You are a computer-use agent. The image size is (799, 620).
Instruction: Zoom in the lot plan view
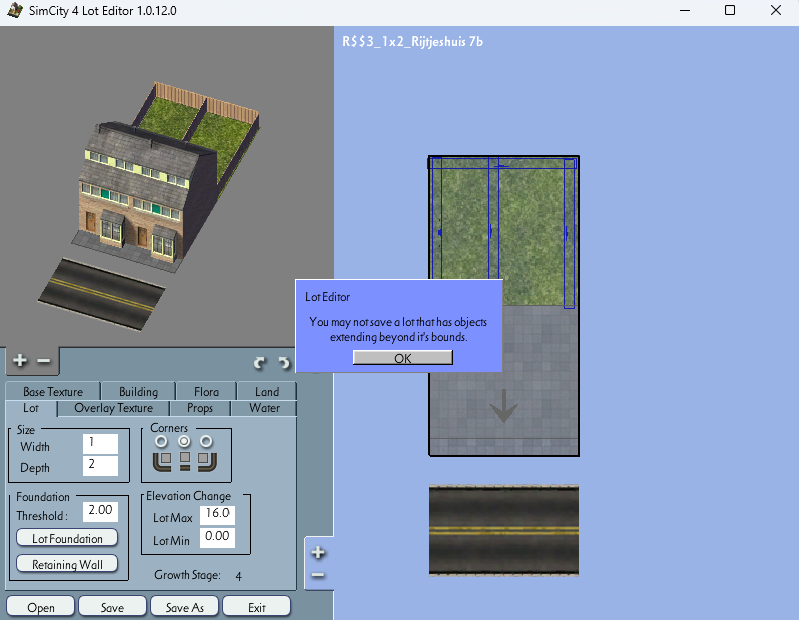point(318,552)
